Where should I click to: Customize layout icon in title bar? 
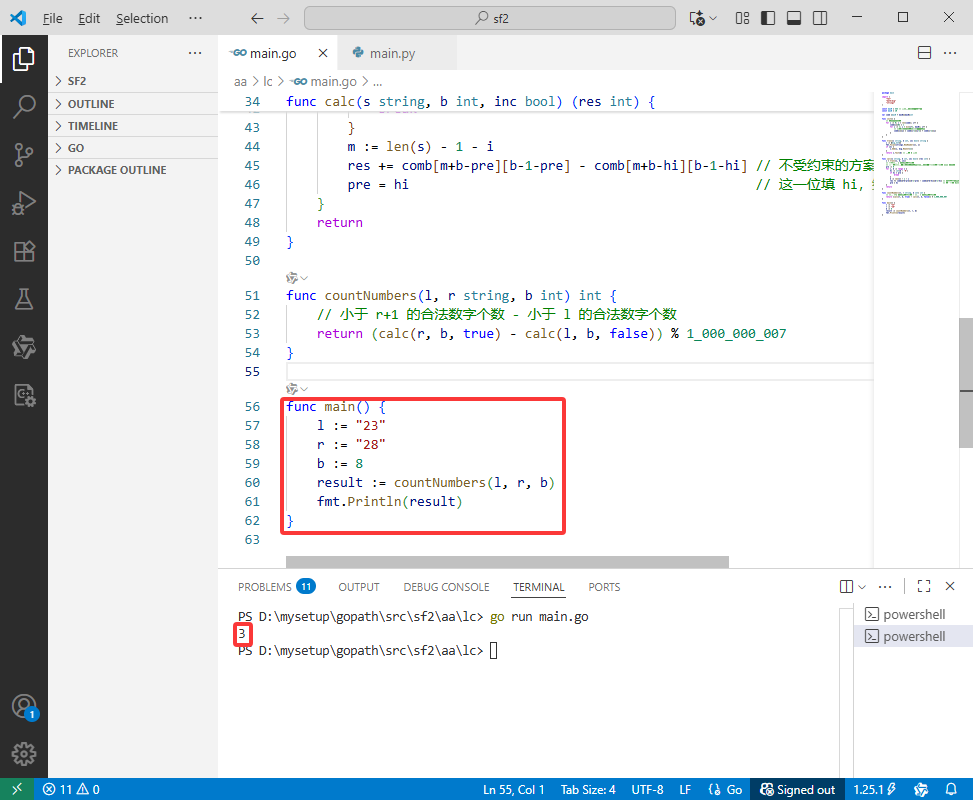pyautogui.click(x=742, y=18)
